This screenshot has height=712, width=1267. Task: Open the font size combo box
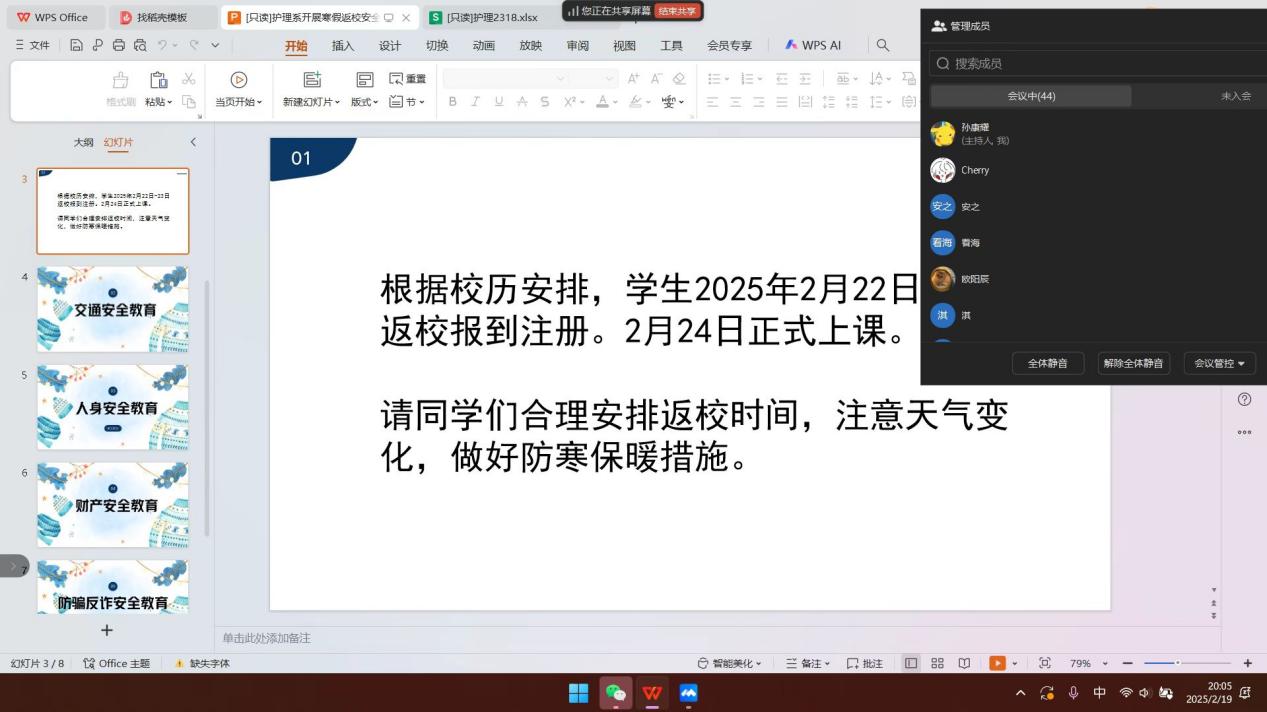coord(594,79)
